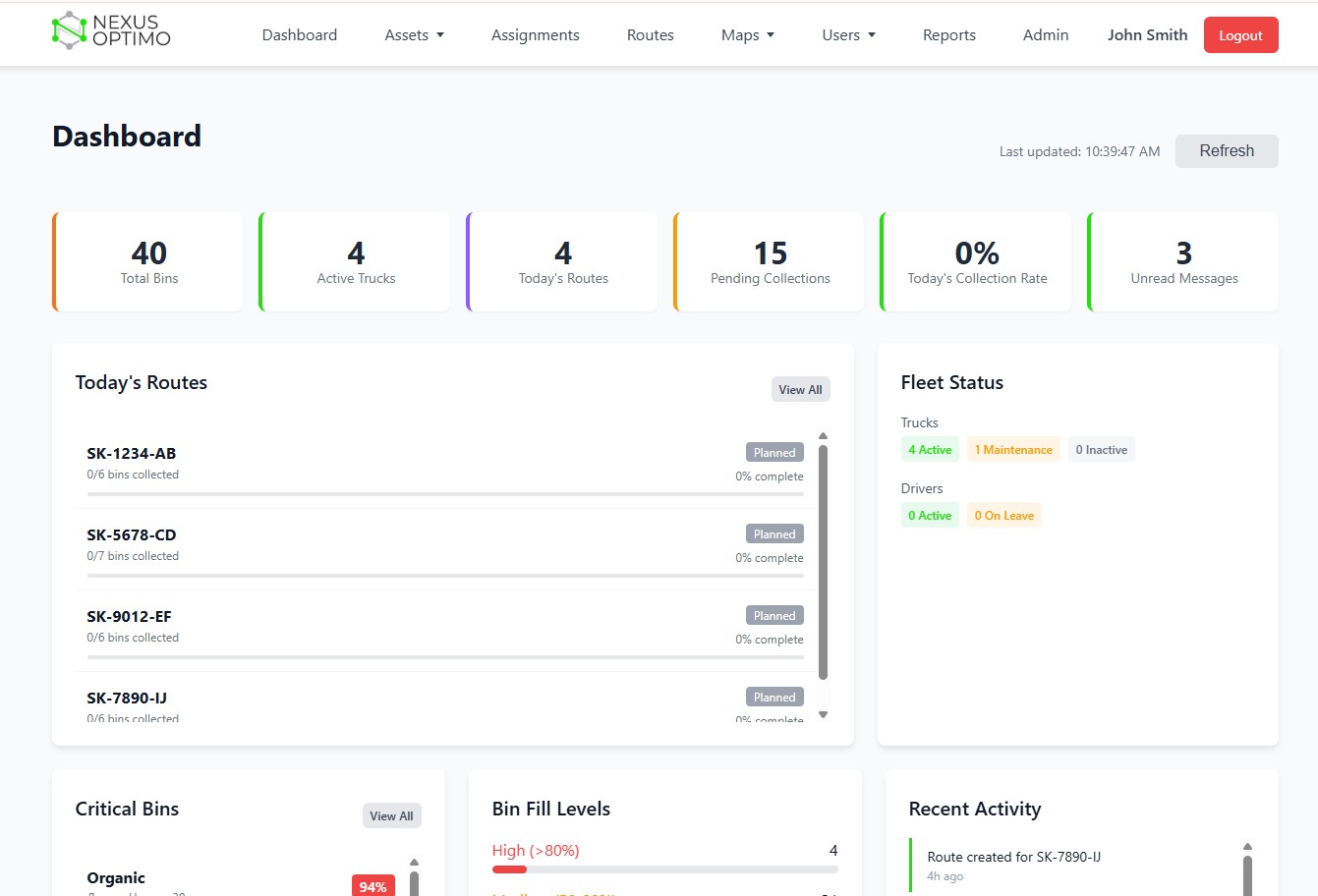Select the Total Bins stat card

[x=147, y=262]
